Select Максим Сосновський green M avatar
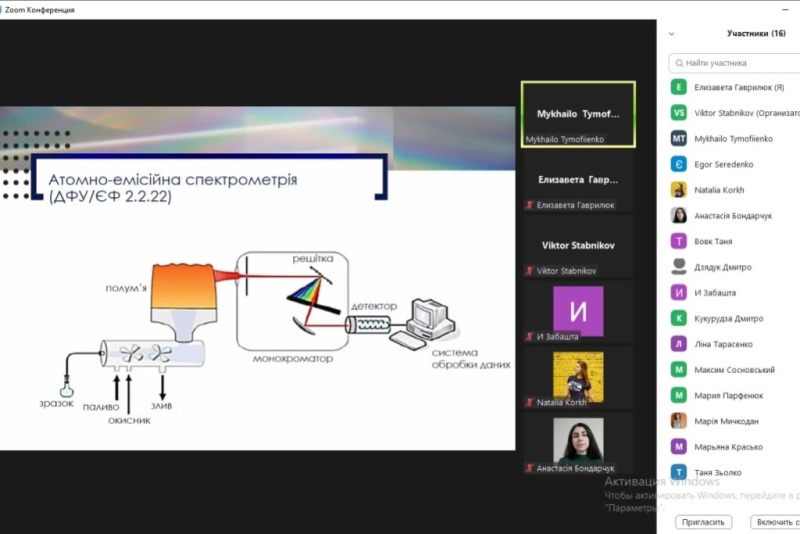This screenshot has height=534, width=800. (679, 369)
